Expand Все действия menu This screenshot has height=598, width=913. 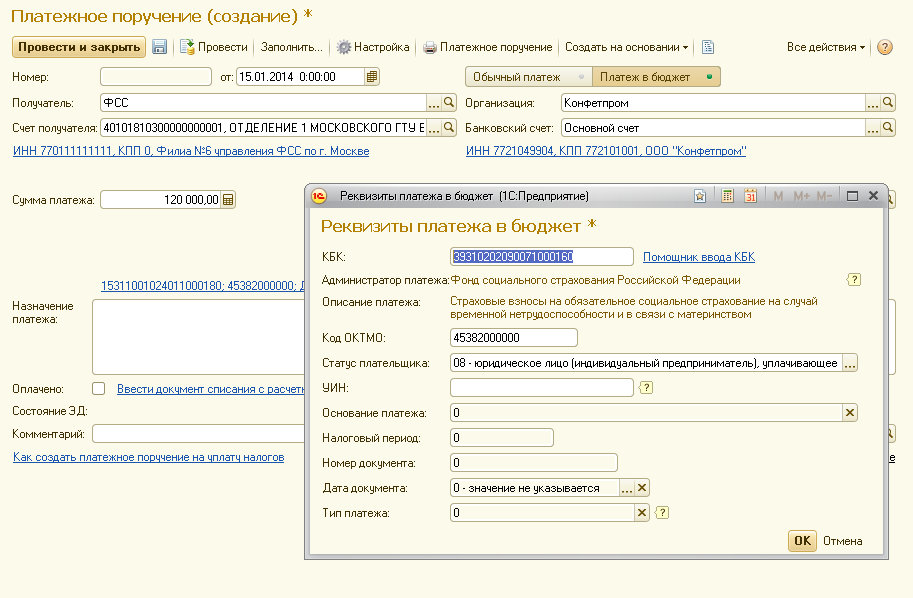coord(826,47)
